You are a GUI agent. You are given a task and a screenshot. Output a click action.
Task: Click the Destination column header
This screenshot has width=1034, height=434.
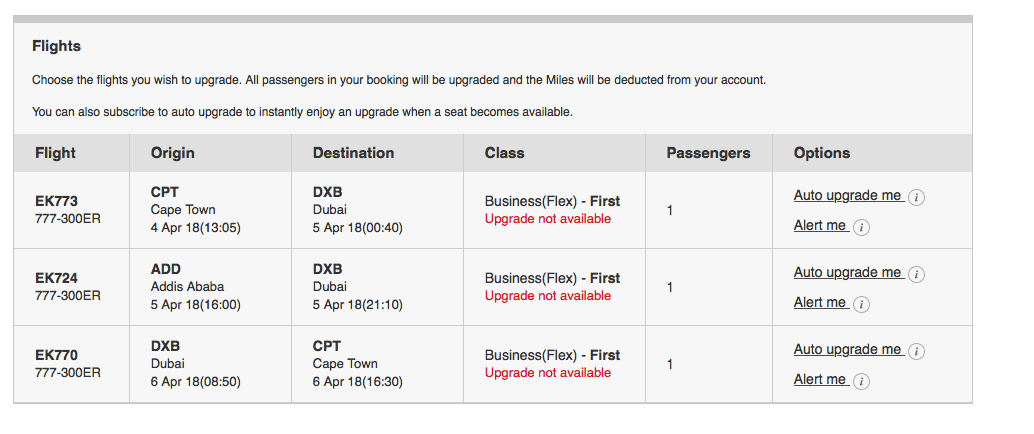353,153
